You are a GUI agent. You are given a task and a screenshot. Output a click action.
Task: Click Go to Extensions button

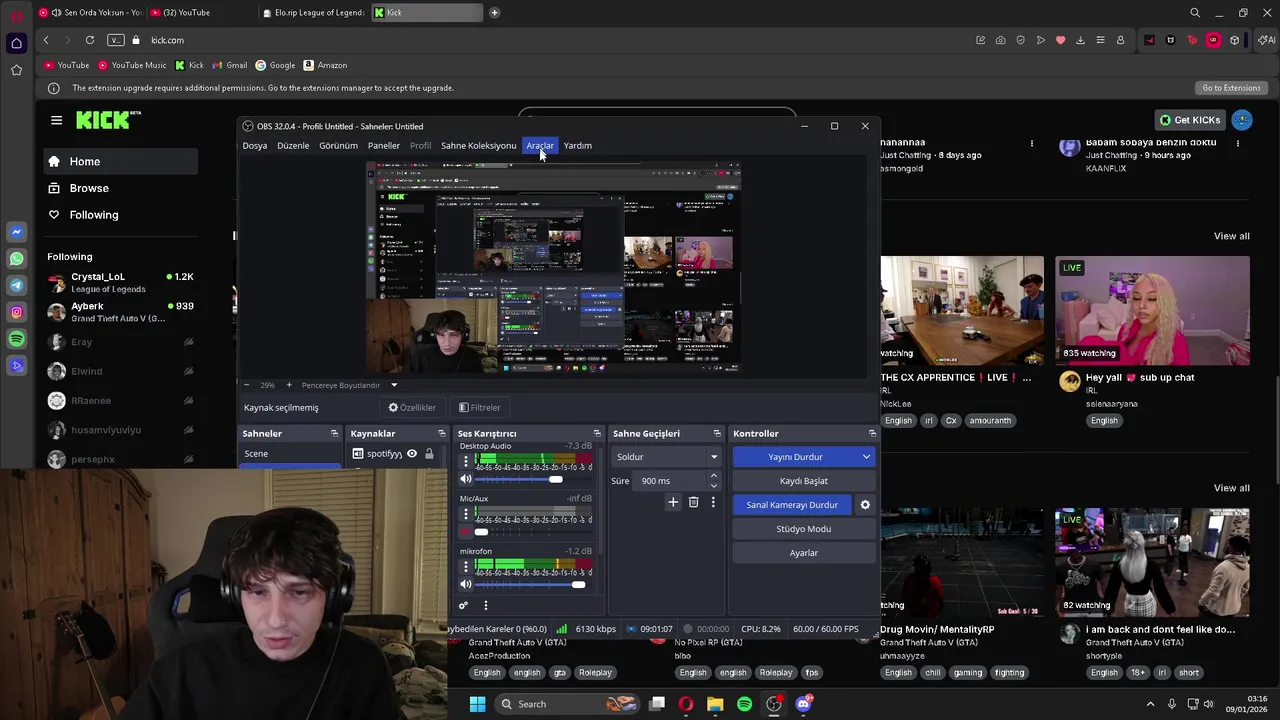pyautogui.click(x=1231, y=88)
